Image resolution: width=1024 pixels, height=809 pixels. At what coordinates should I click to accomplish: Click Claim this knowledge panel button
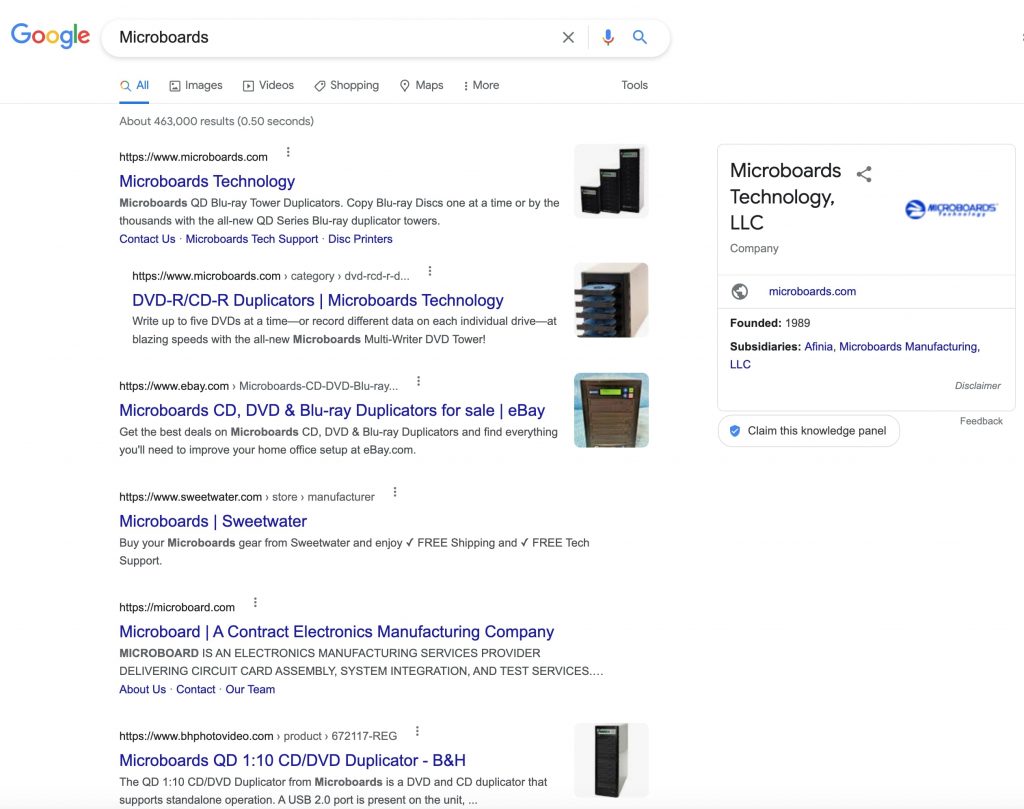click(x=808, y=431)
